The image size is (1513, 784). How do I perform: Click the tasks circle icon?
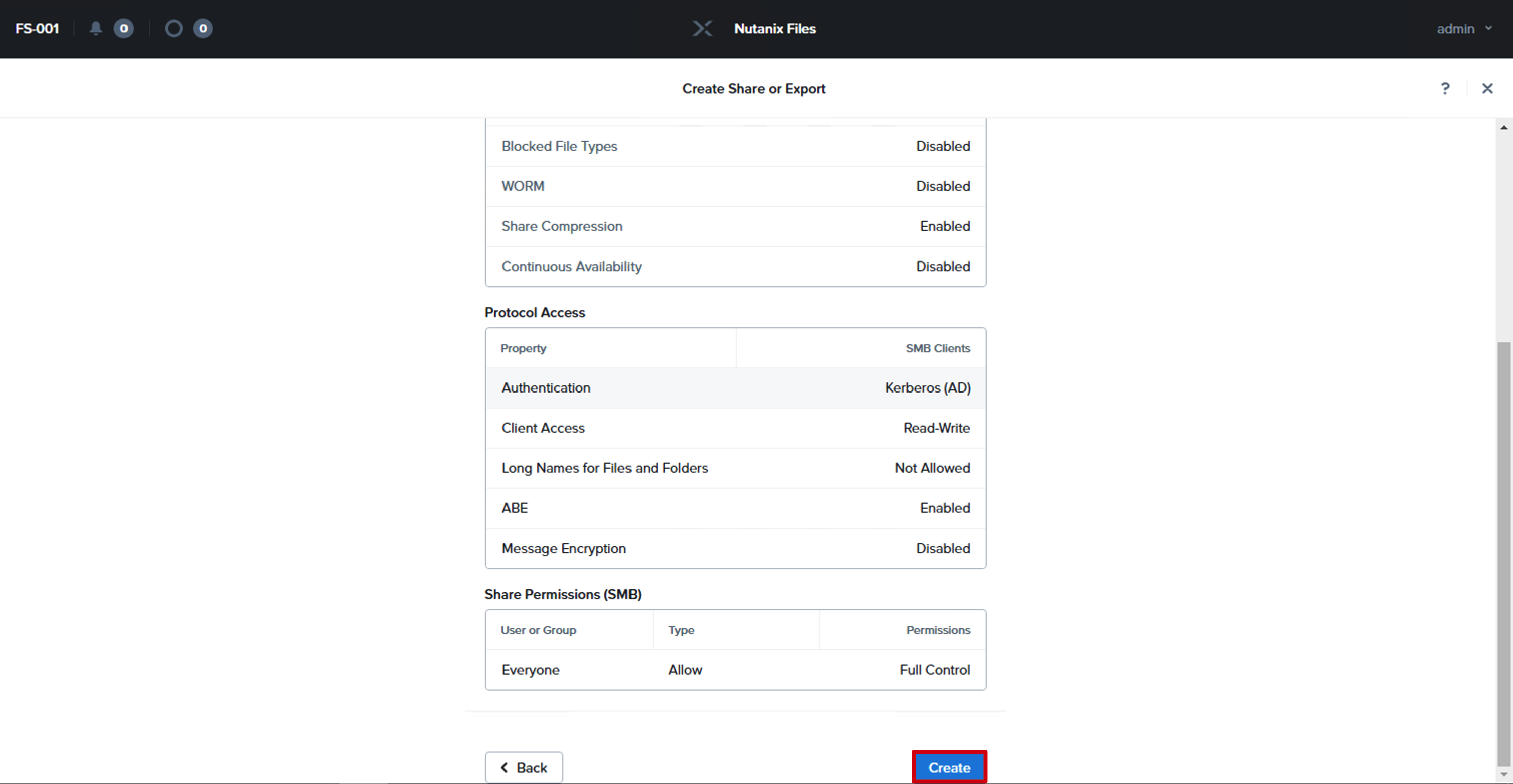click(x=173, y=28)
